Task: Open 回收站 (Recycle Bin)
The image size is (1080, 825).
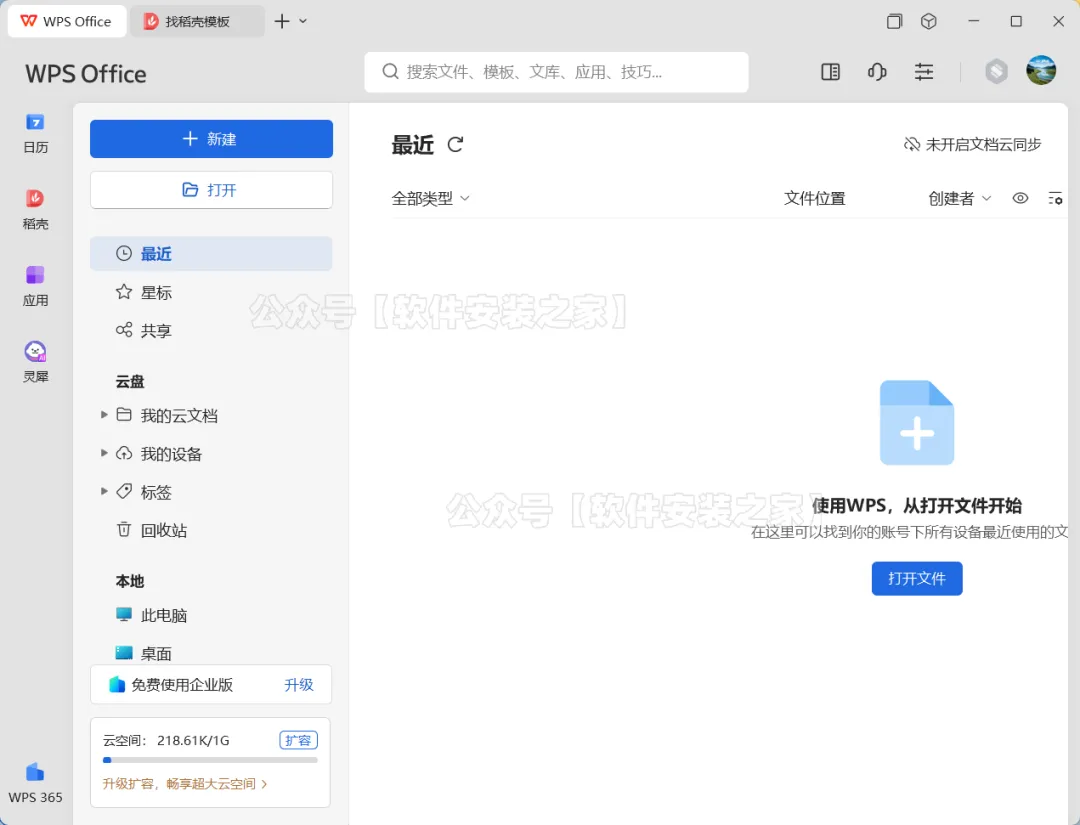Action: click(211, 530)
